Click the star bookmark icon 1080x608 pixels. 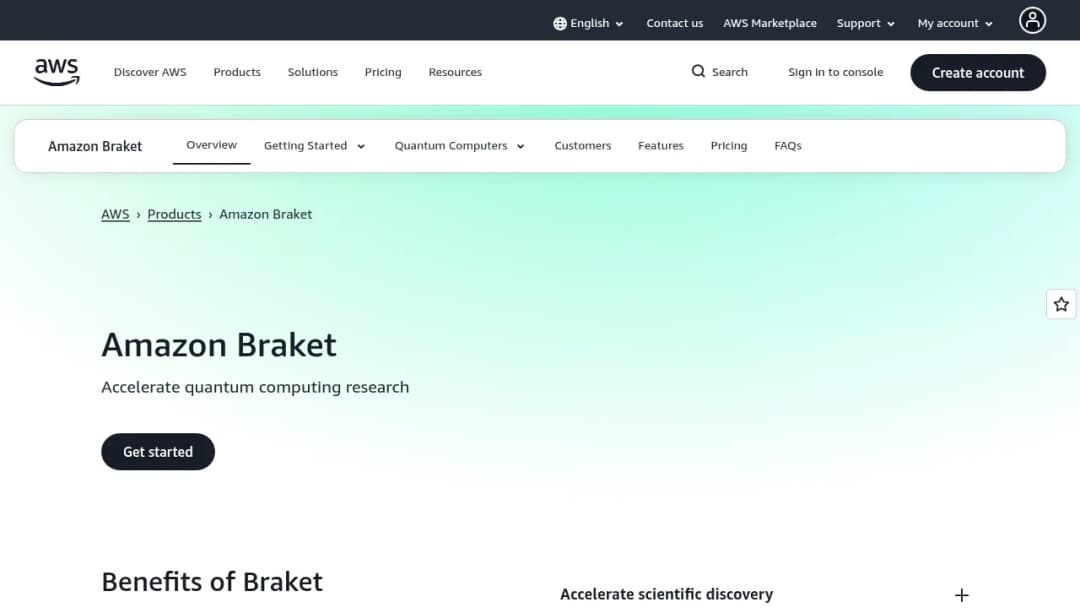[x=1061, y=304]
